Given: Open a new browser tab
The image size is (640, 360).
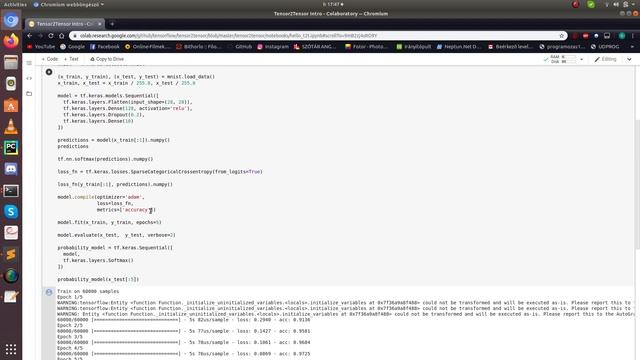Looking at the screenshot, I should tap(112, 24).
